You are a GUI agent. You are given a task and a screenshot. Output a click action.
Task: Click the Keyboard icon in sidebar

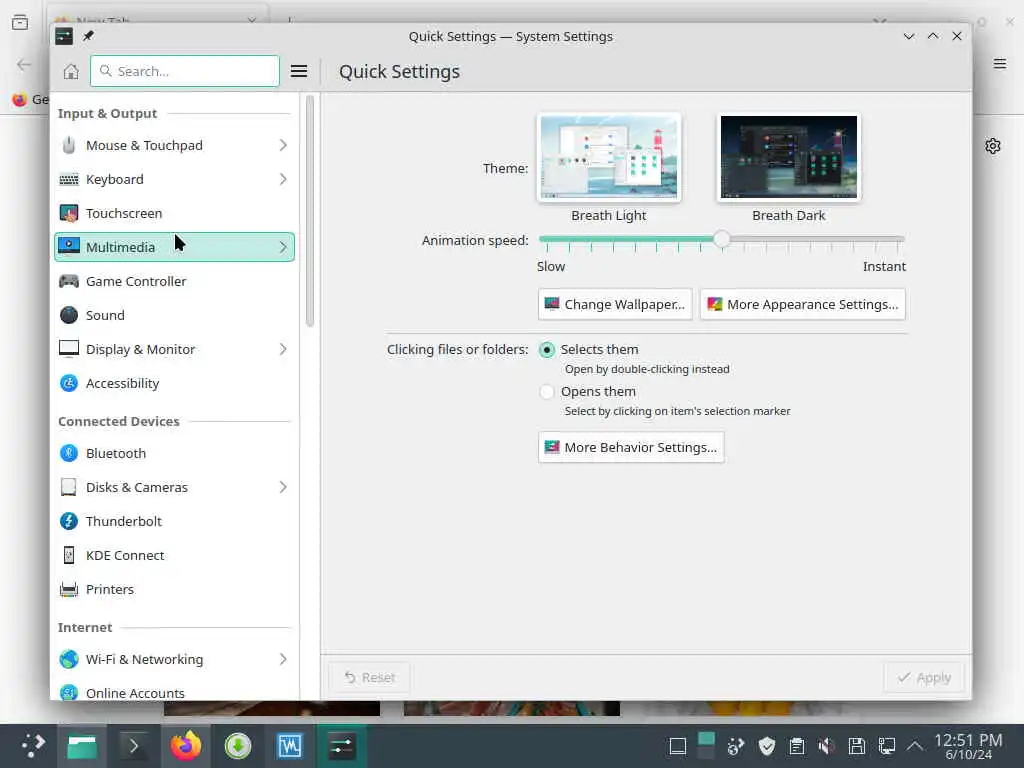pyautogui.click(x=69, y=179)
